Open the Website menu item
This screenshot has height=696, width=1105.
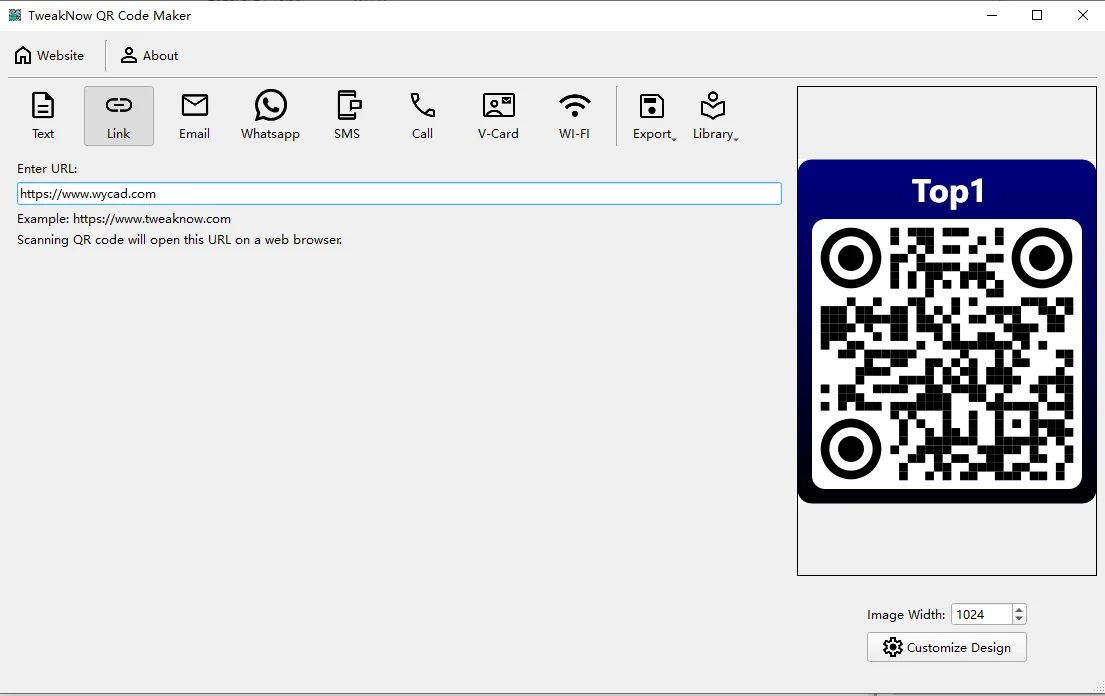point(50,55)
